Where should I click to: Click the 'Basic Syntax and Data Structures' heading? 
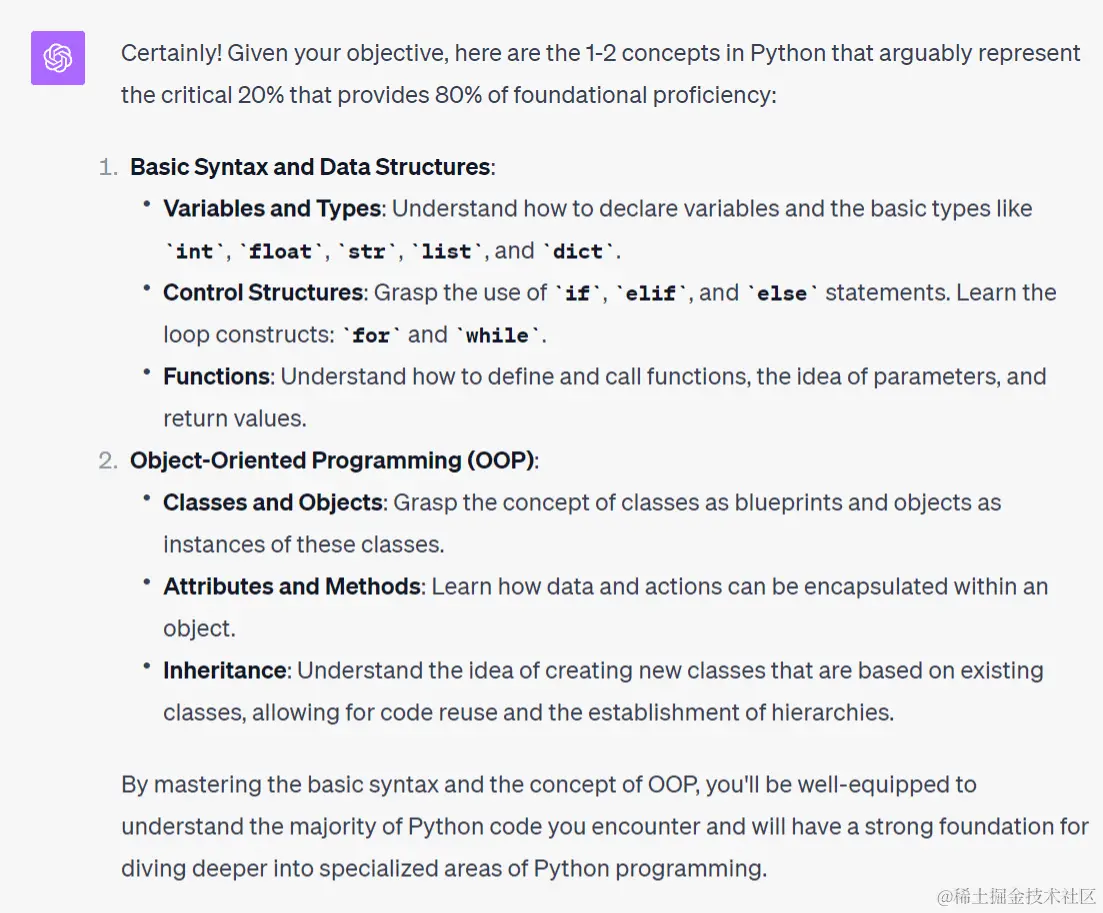click(x=312, y=167)
